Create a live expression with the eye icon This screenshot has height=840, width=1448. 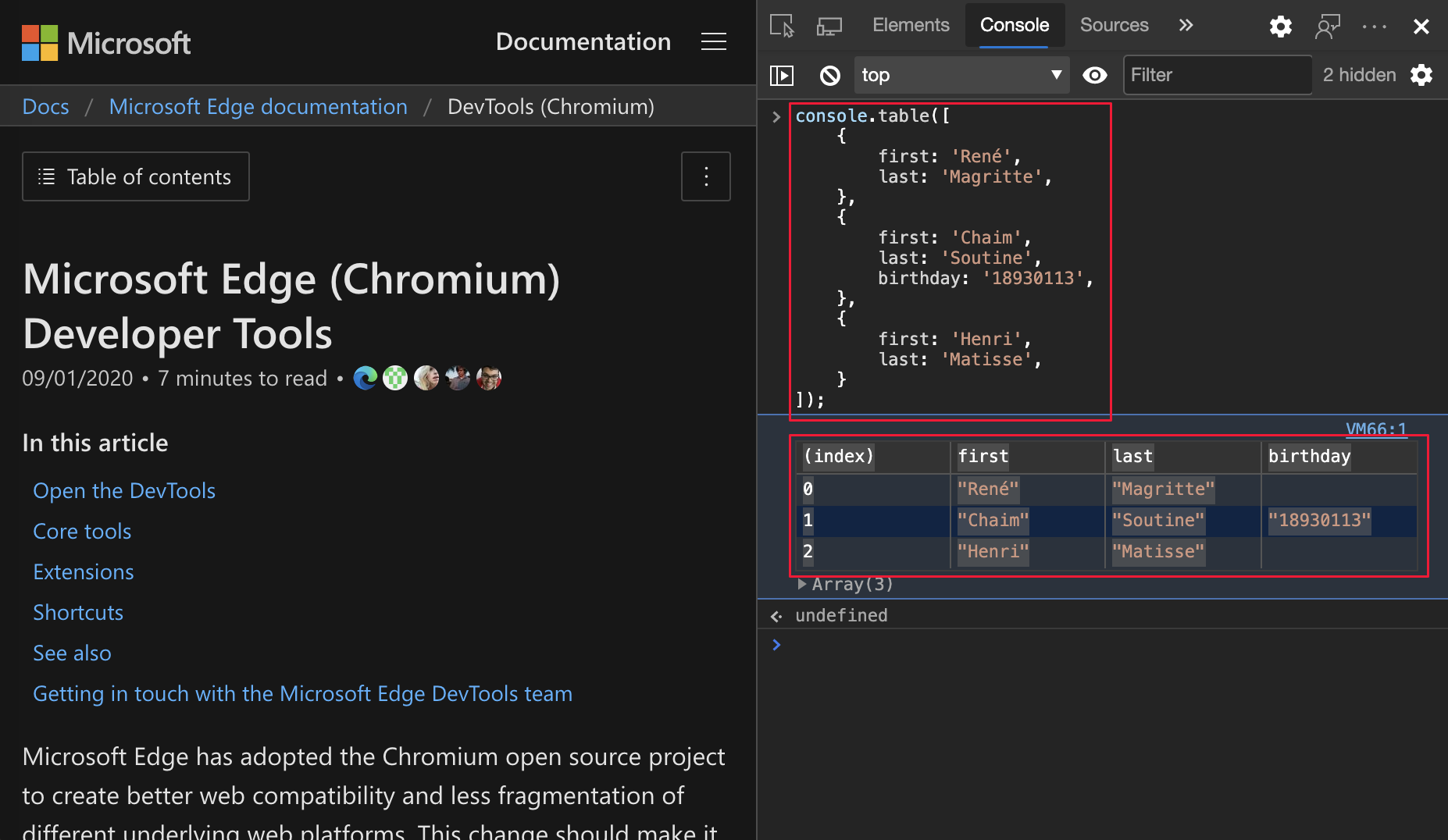(x=1095, y=75)
